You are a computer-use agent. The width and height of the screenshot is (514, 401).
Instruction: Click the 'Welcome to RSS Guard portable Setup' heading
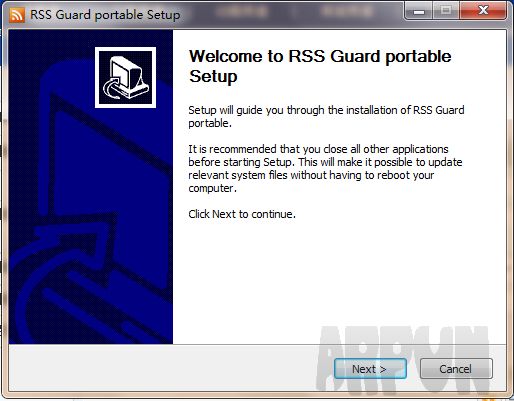click(x=320, y=66)
